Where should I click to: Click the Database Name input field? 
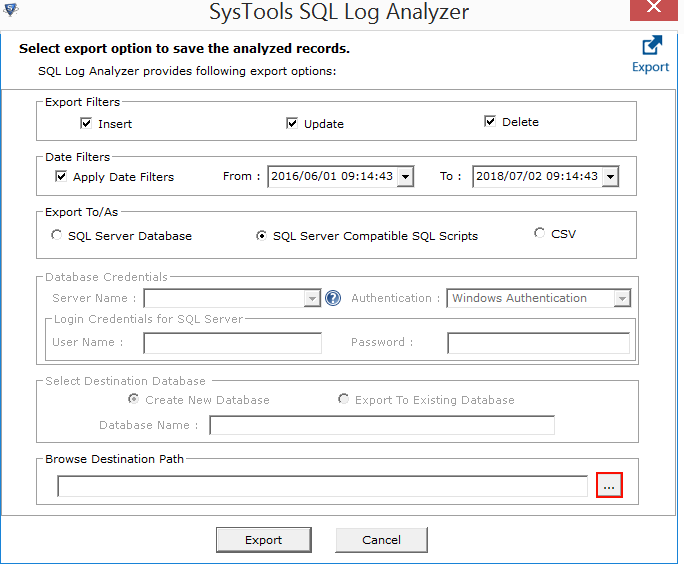pyautogui.click(x=381, y=426)
